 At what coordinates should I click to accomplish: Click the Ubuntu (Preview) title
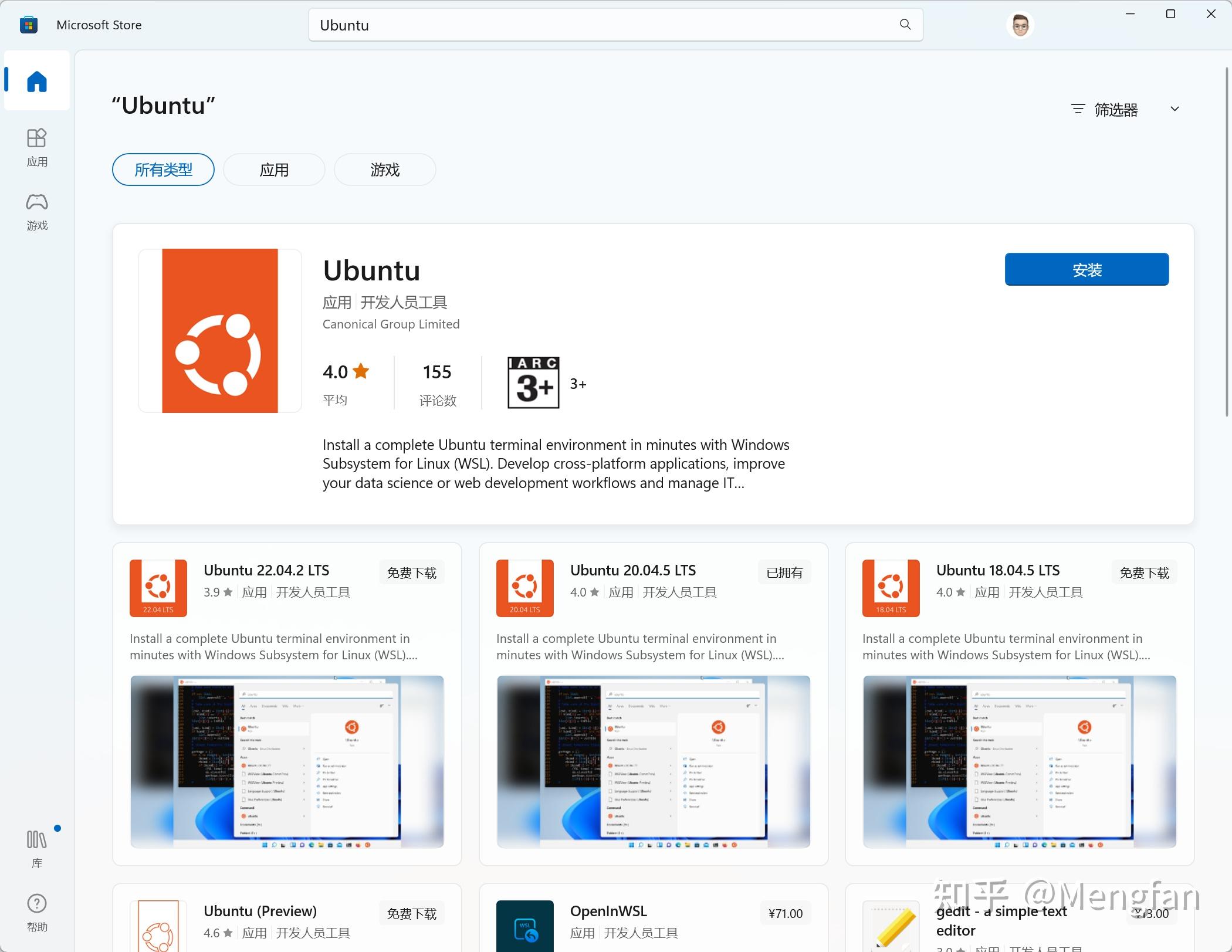point(260,911)
